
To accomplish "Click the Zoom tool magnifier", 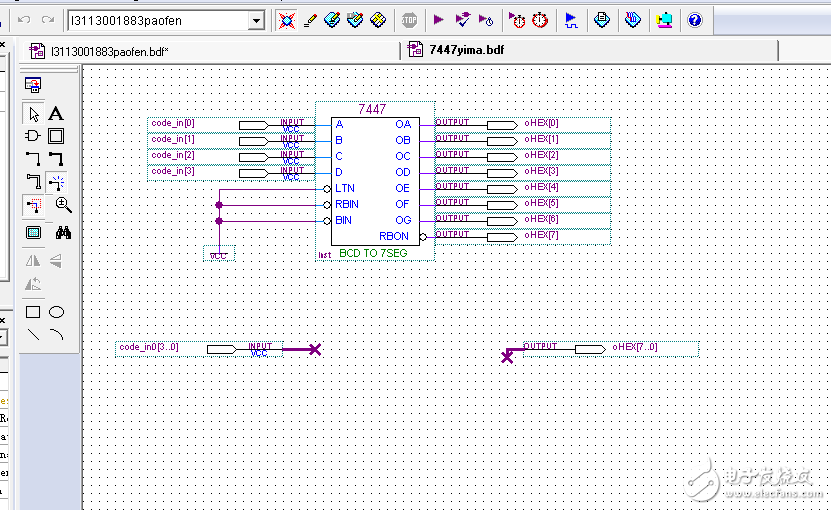I will (63, 205).
